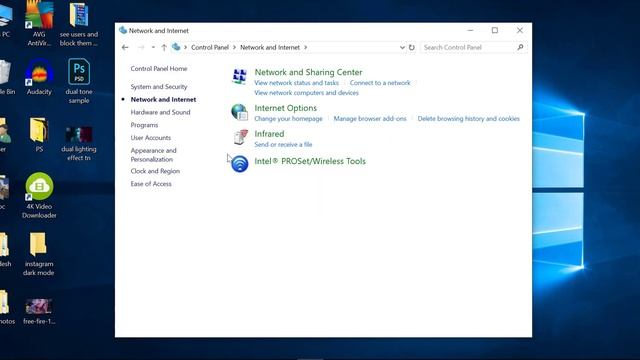Click Delete browsing history and cookies
640x360 pixels.
pos(469,119)
